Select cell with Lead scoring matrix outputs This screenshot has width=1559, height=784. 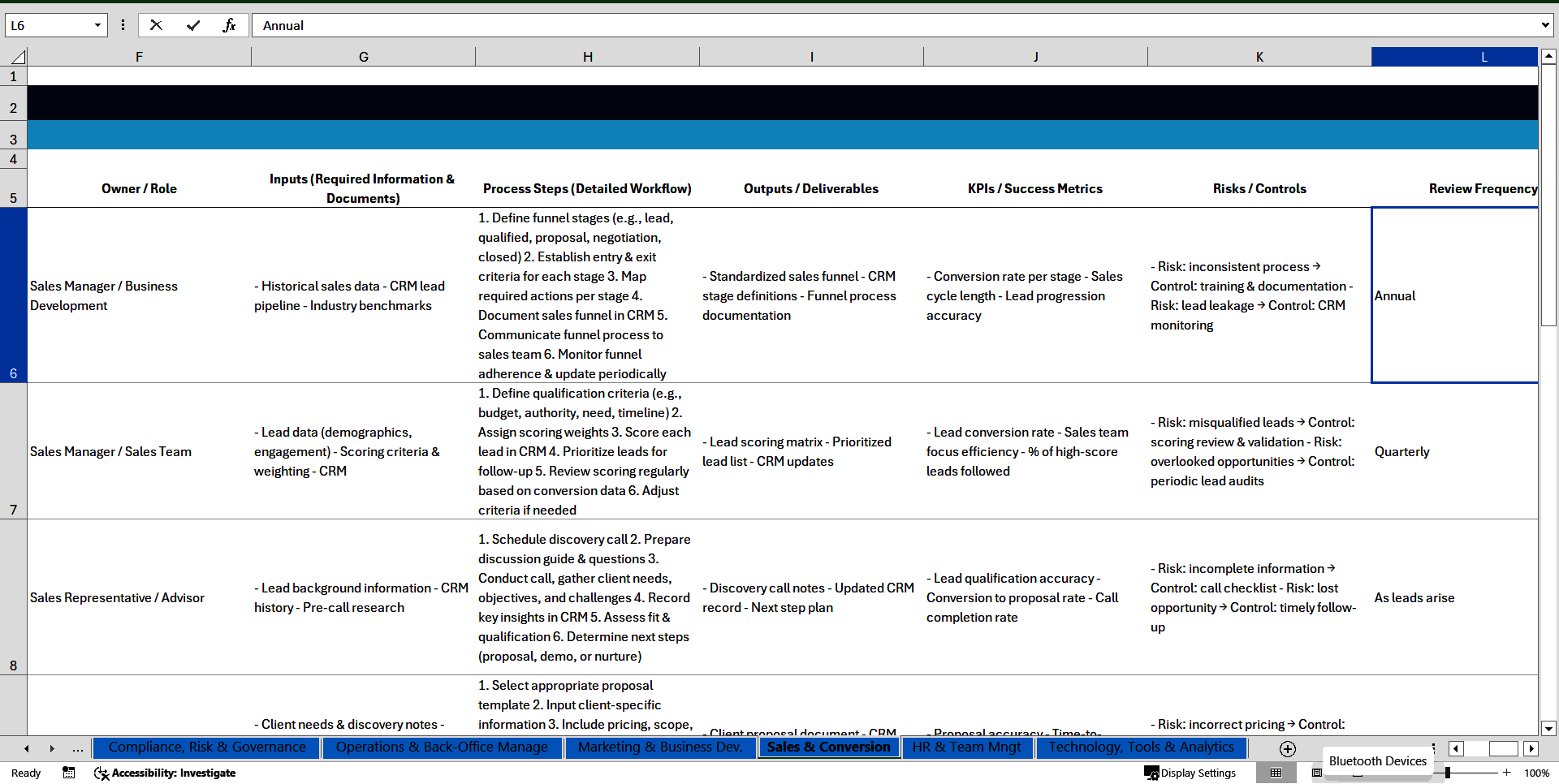click(x=811, y=451)
